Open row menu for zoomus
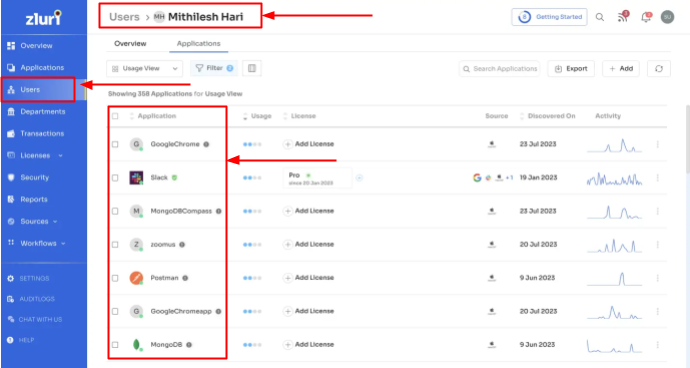Viewport: 690px width, 368px height. [658, 245]
